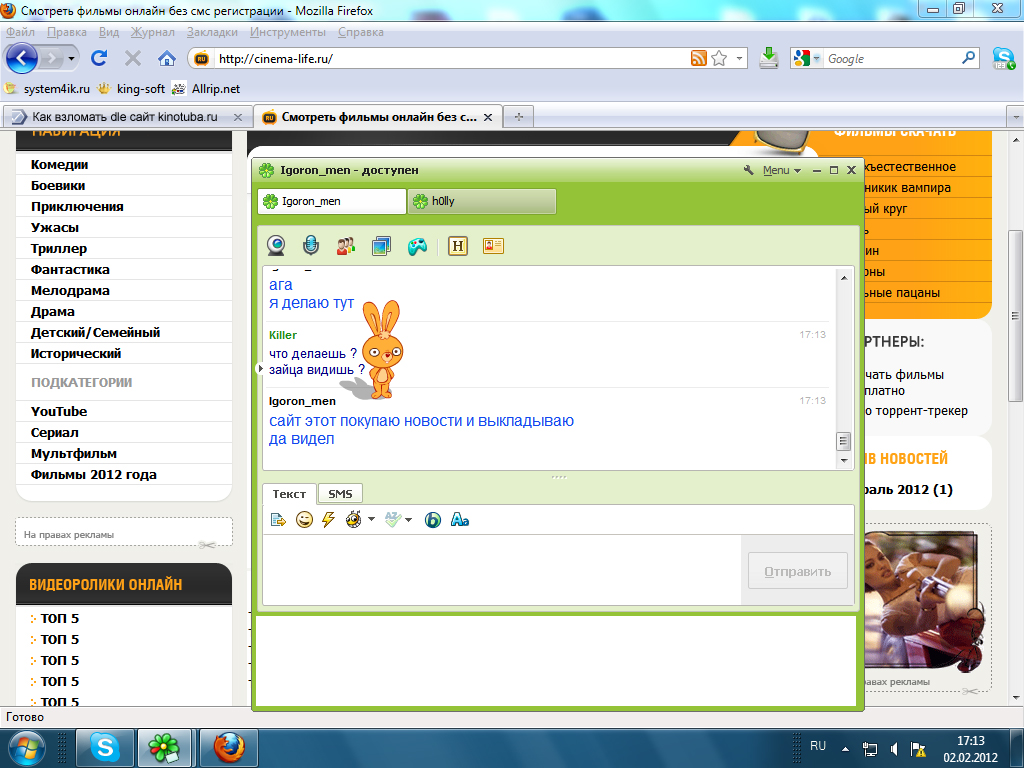This screenshot has width=1024, height=768.
Task: Open the system4ik.ru bookmark
Action: click(48, 89)
